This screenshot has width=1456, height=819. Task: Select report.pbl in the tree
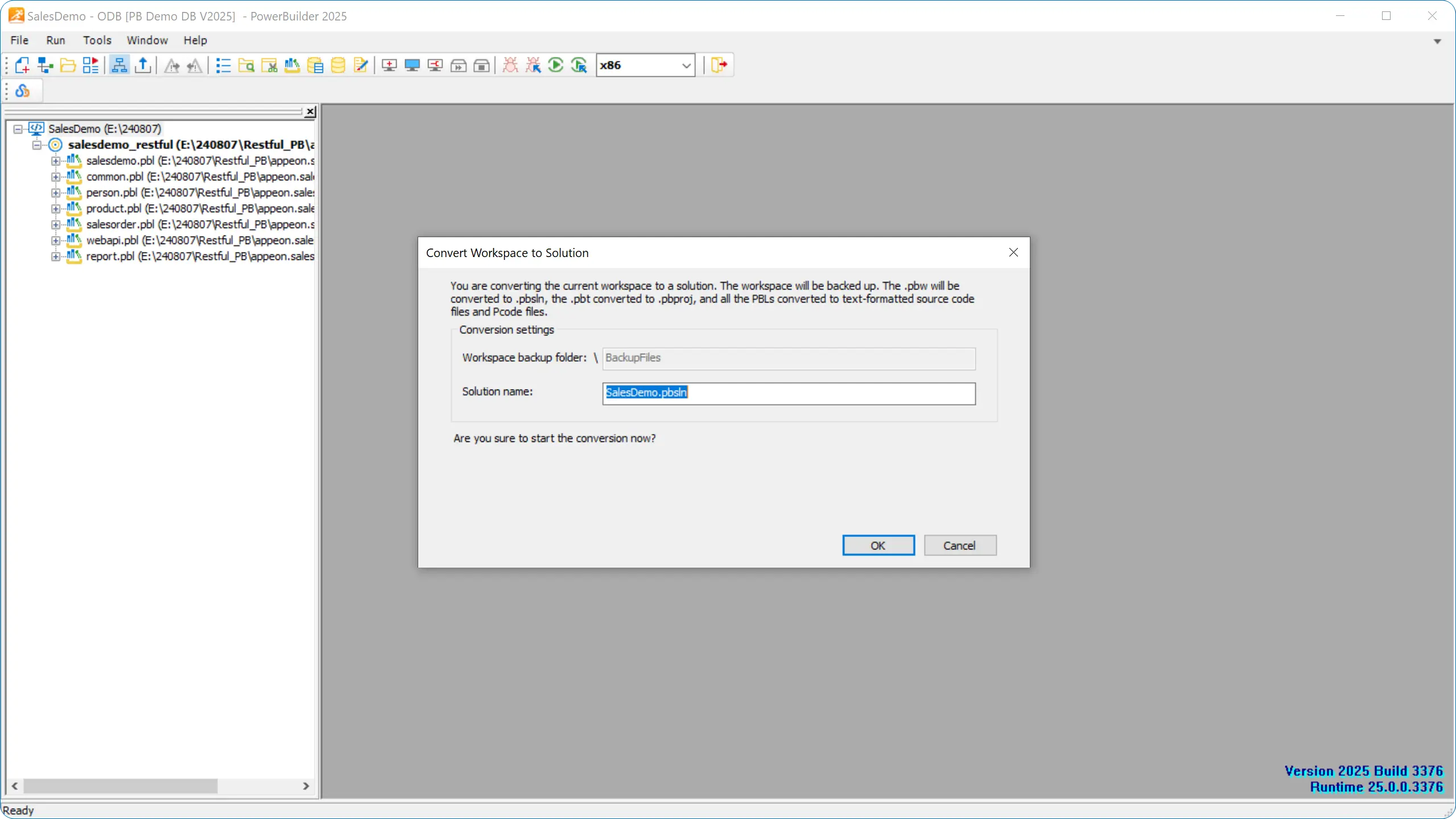coord(200,257)
